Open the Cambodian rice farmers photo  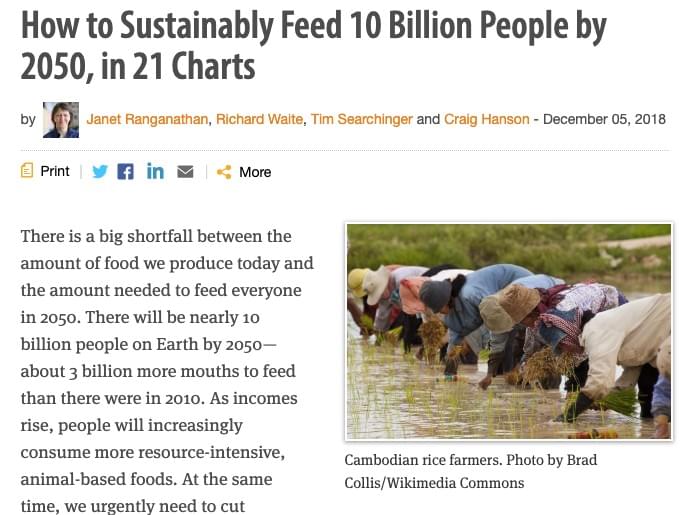click(x=509, y=331)
